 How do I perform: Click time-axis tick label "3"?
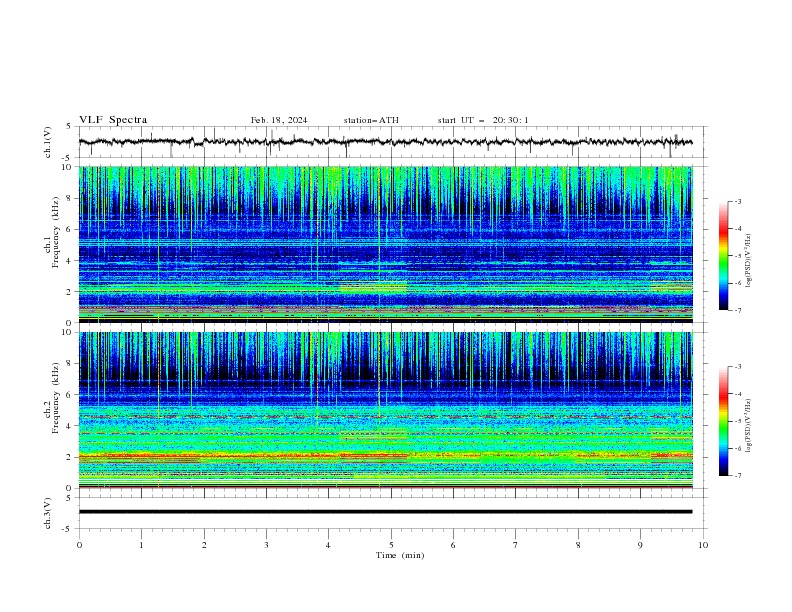(x=266, y=545)
